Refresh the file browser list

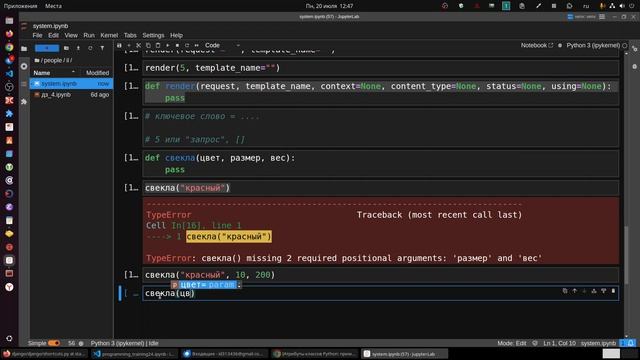coord(90,48)
